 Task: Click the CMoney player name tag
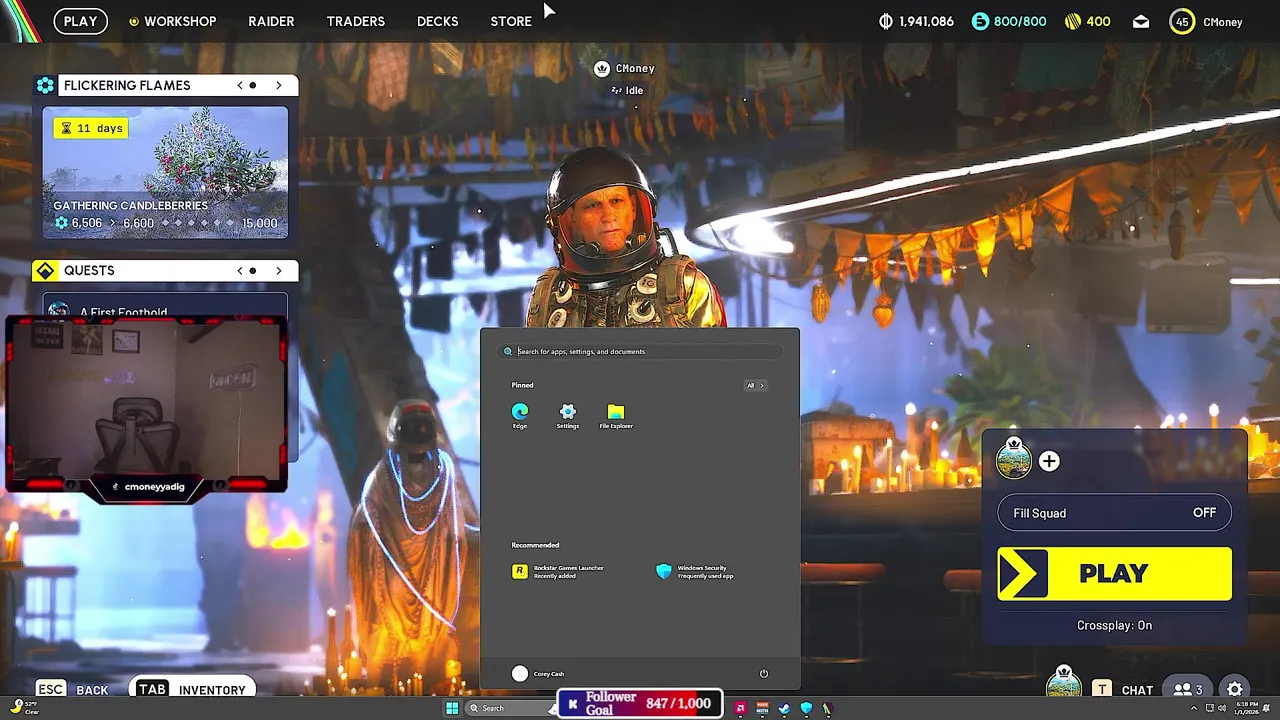click(x=624, y=68)
